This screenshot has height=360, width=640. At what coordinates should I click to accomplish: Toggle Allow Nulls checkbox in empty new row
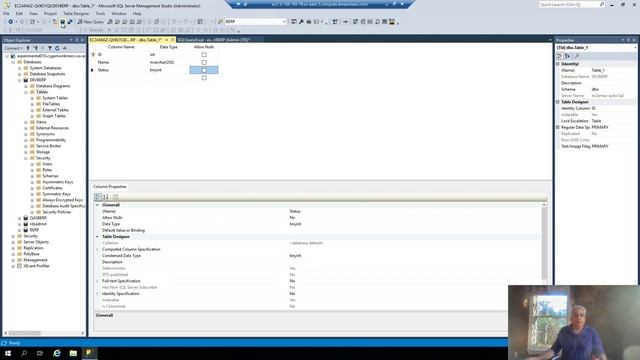tap(204, 78)
